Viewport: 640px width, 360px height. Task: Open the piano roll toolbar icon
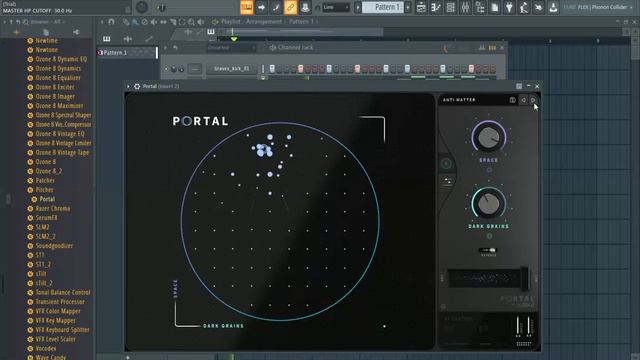(436, 7)
